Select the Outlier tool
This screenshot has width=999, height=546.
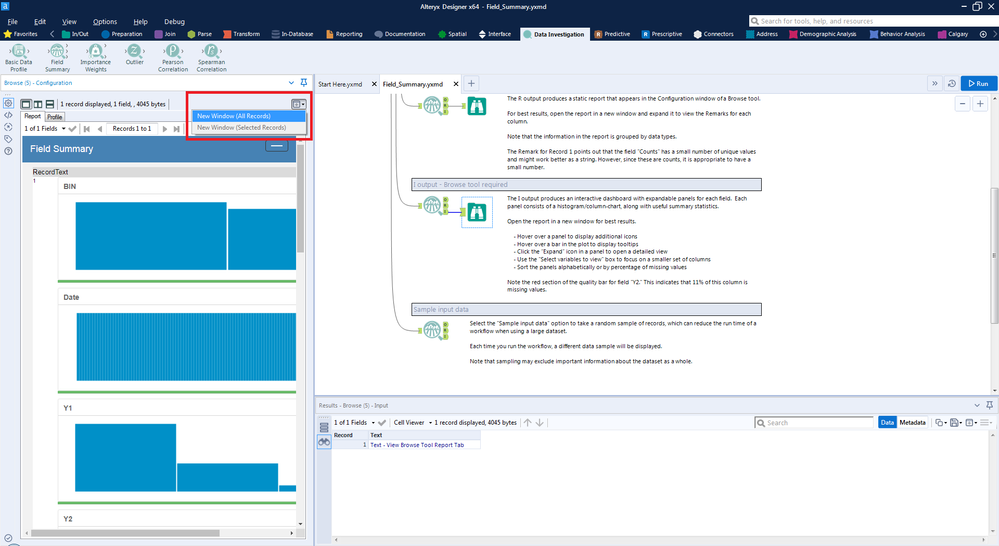point(134,55)
